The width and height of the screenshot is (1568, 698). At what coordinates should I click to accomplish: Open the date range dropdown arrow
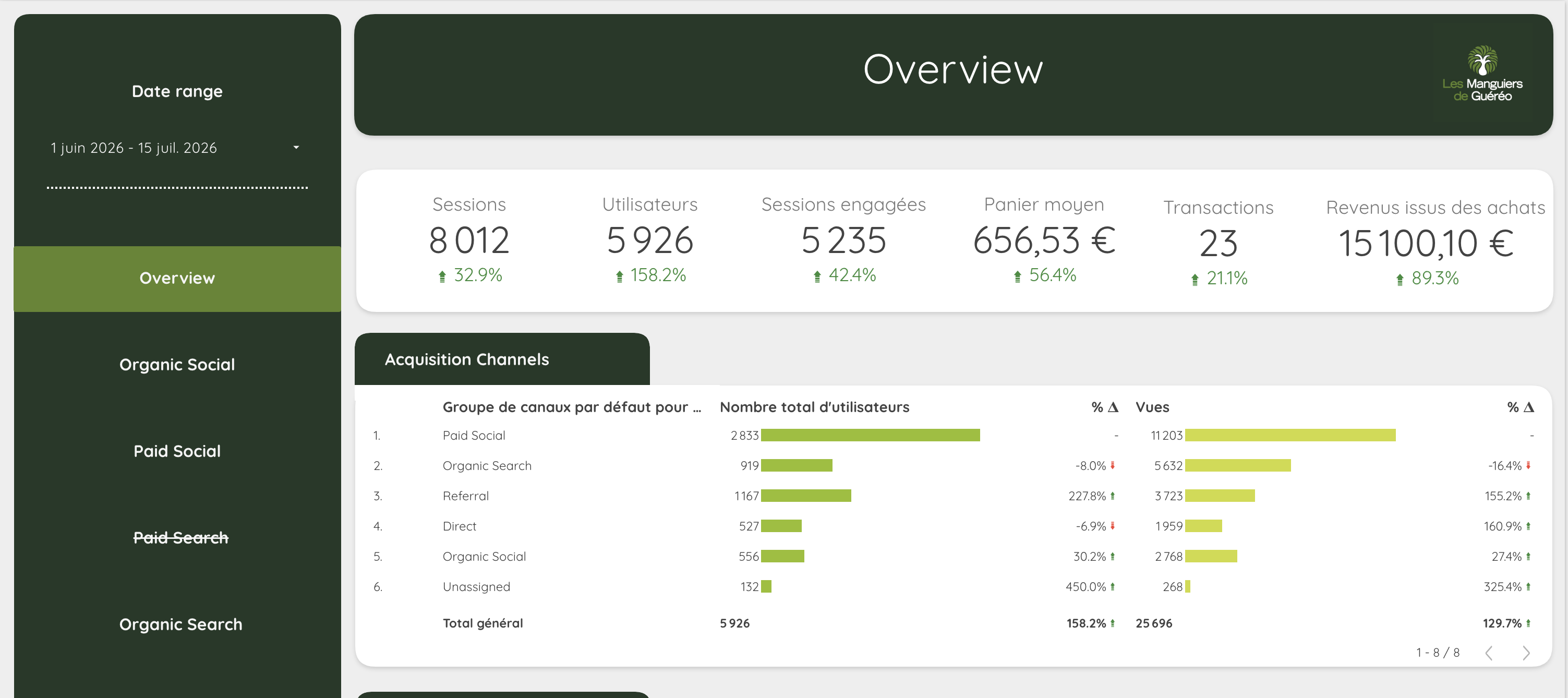click(296, 147)
